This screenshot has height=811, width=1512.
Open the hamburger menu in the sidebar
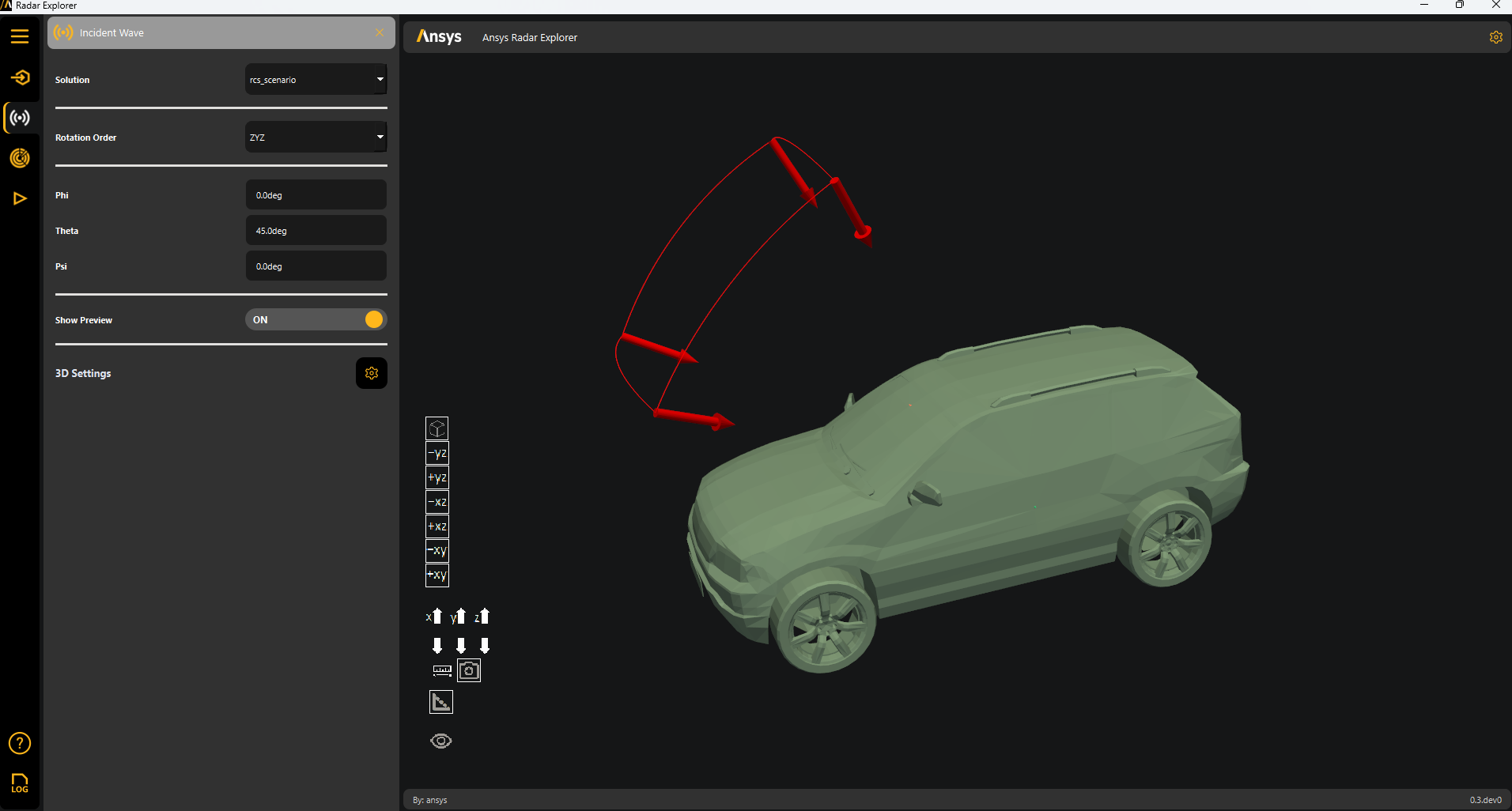click(20, 36)
